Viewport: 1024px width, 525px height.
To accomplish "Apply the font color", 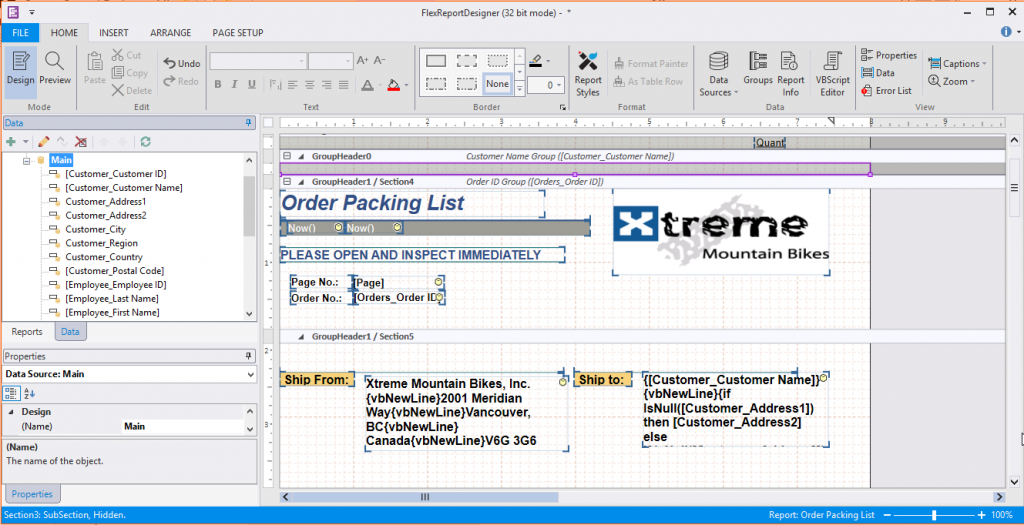I will [366, 85].
